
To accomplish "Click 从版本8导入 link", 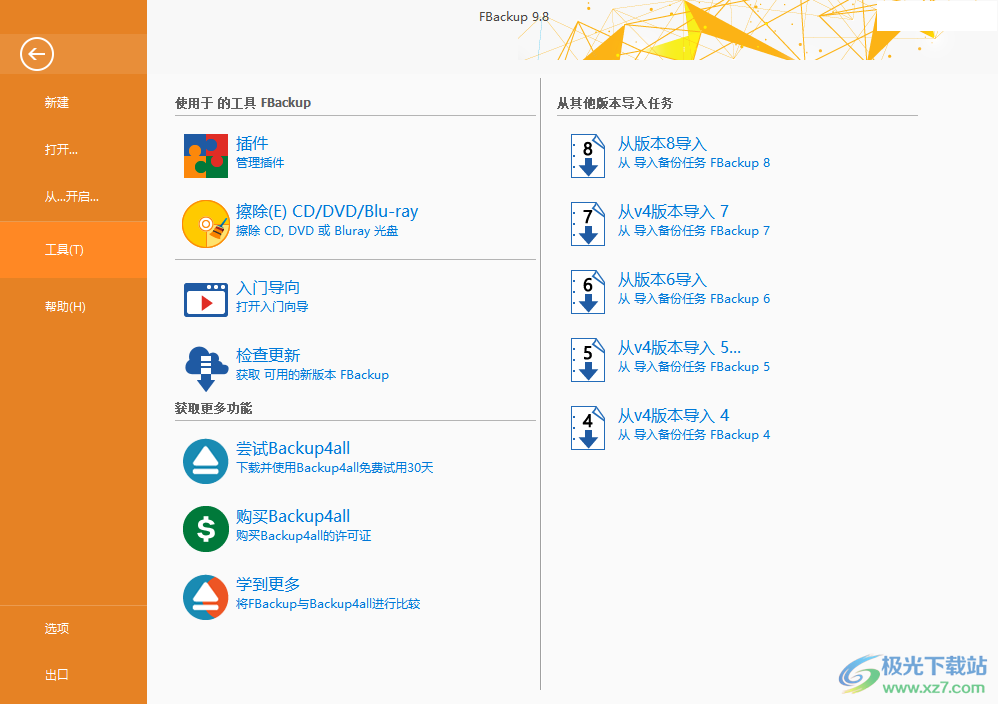I will click(x=663, y=144).
